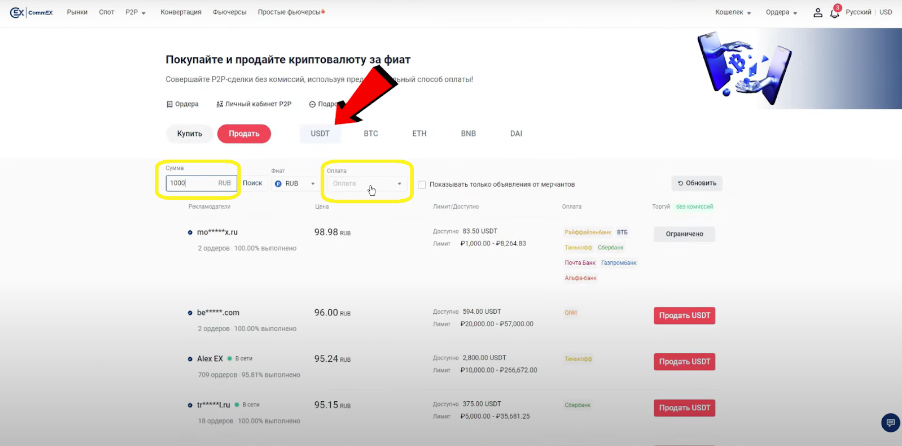Expand the Оплата payment method dropdown
The width and height of the screenshot is (902, 446).
[x=367, y=183]
